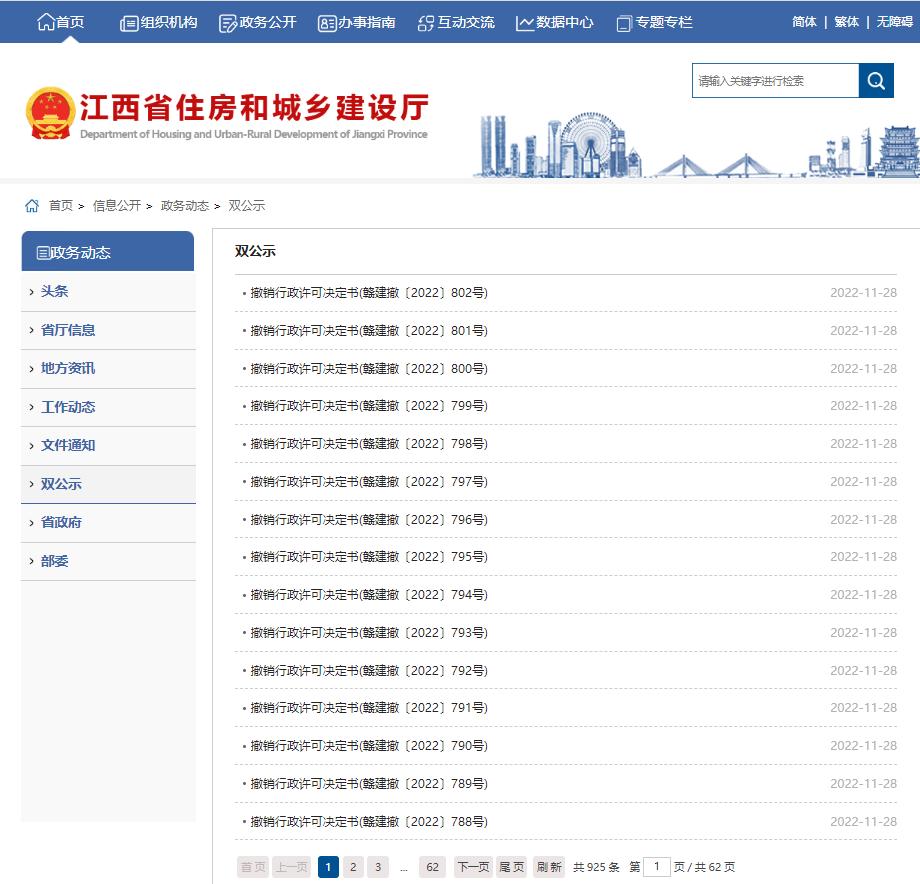Screen dimensions: 920x884
Task: Click the 办事指南 icon in top navigation
Action: pos(327,22)
